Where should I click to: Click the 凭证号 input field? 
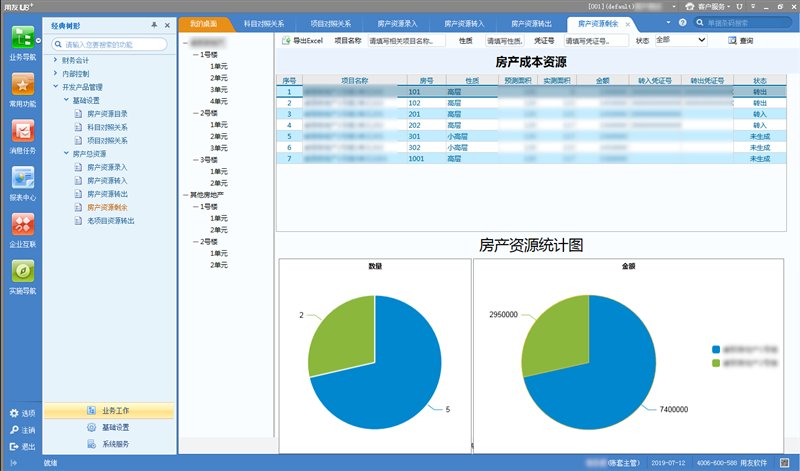pos(596,40)
